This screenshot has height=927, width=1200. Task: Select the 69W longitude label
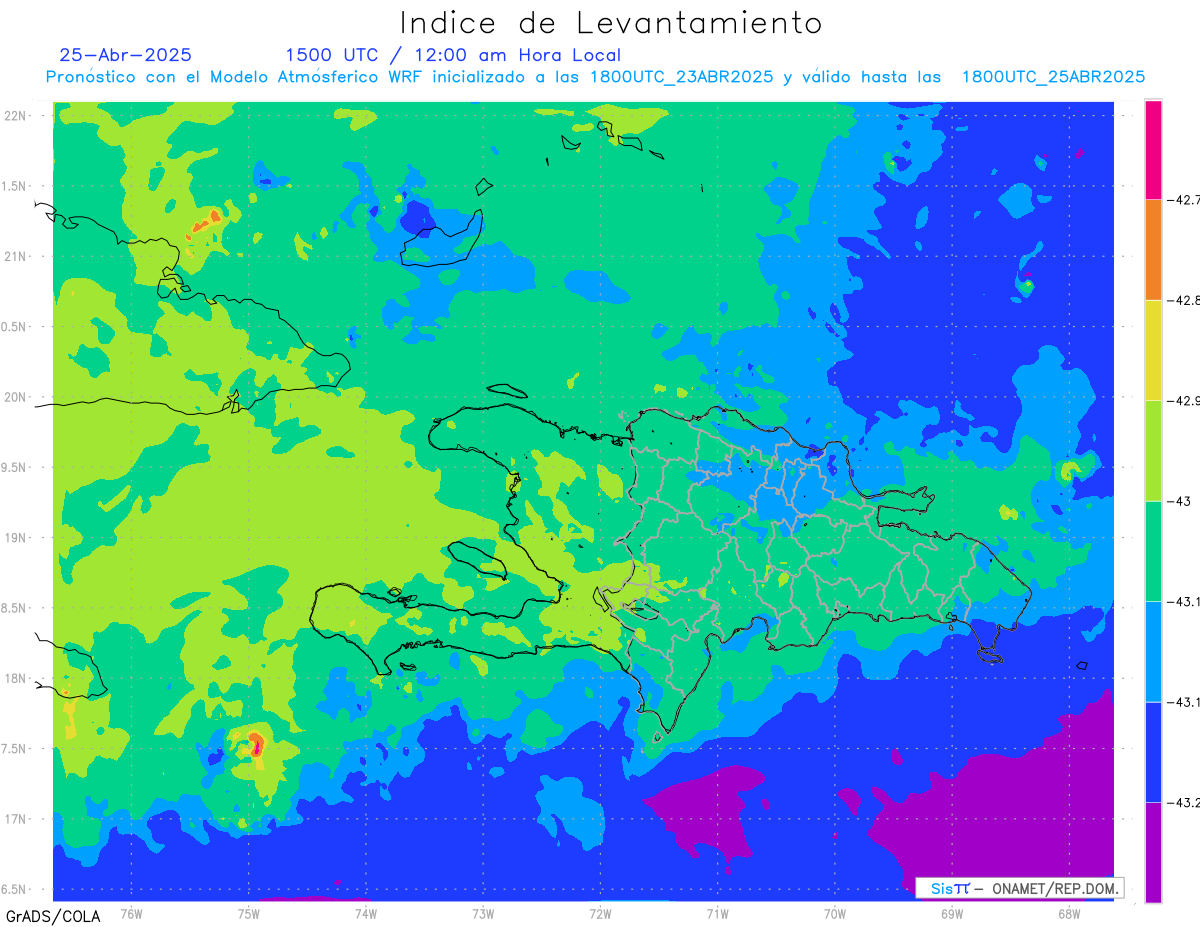(952, 914)
